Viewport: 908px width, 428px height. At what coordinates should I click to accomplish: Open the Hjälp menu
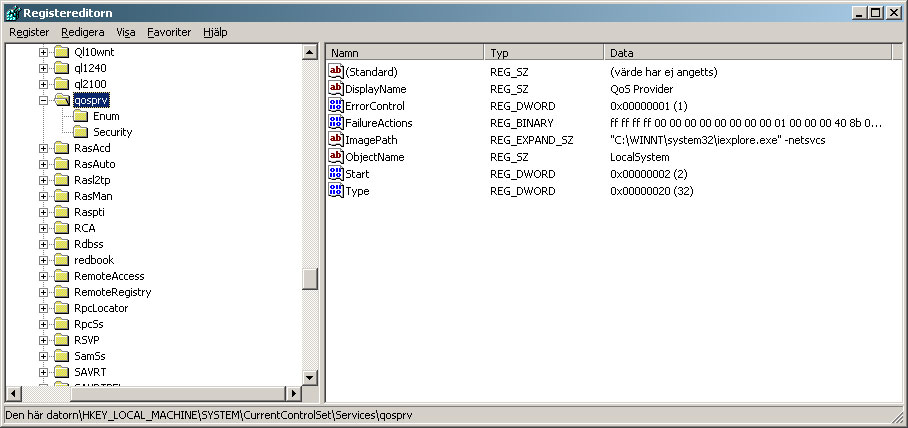(x=215, y=32)
